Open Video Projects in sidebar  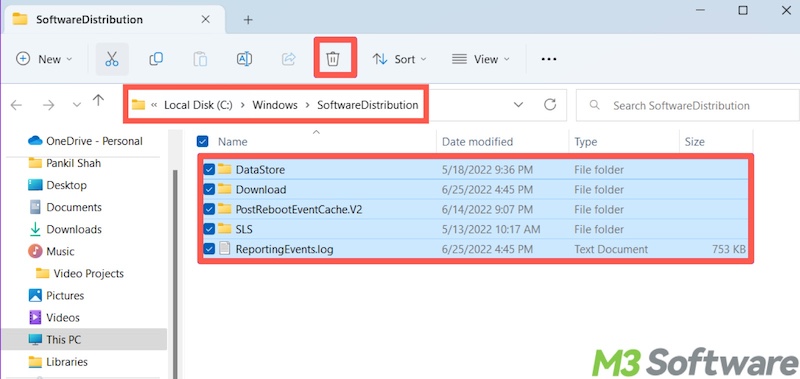point(80,273)
